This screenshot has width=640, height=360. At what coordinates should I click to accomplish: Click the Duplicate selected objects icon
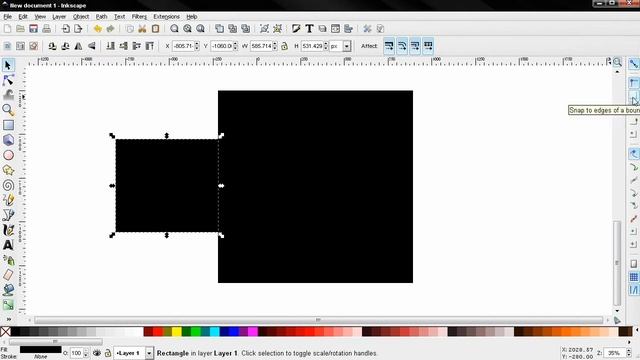[x=219, y=29]
